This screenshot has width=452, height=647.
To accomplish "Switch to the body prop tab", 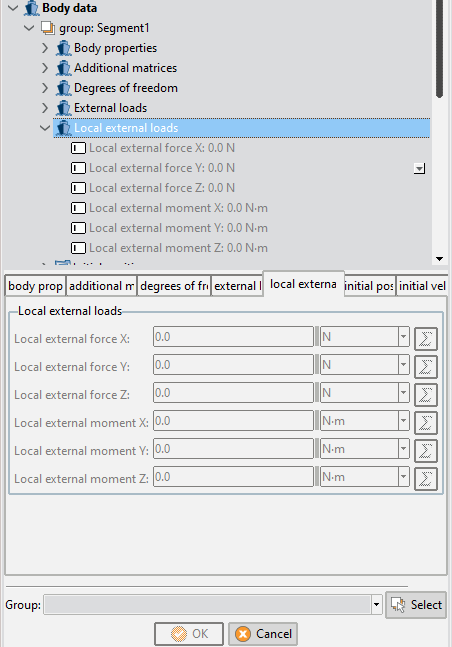I will click(x=35, y=286).
